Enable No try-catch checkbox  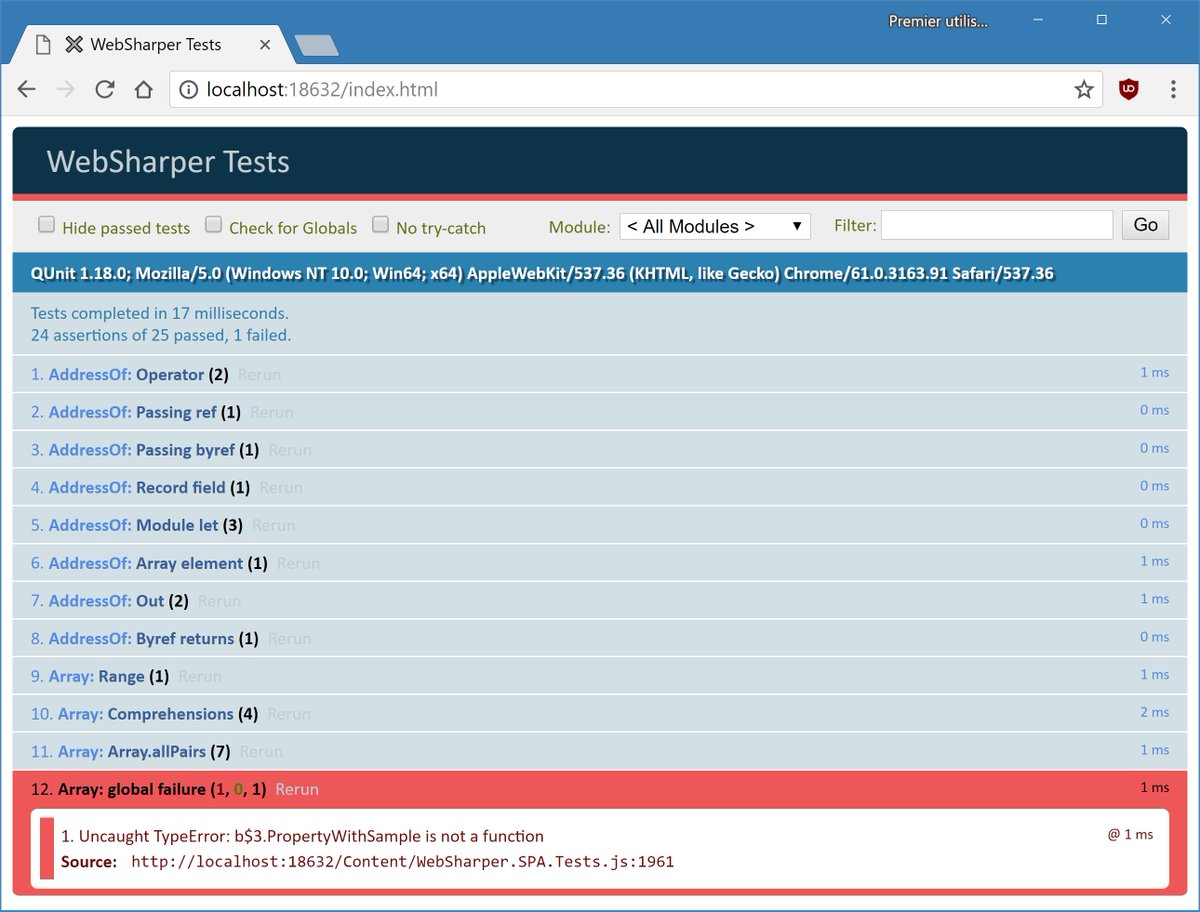point(380,225)
